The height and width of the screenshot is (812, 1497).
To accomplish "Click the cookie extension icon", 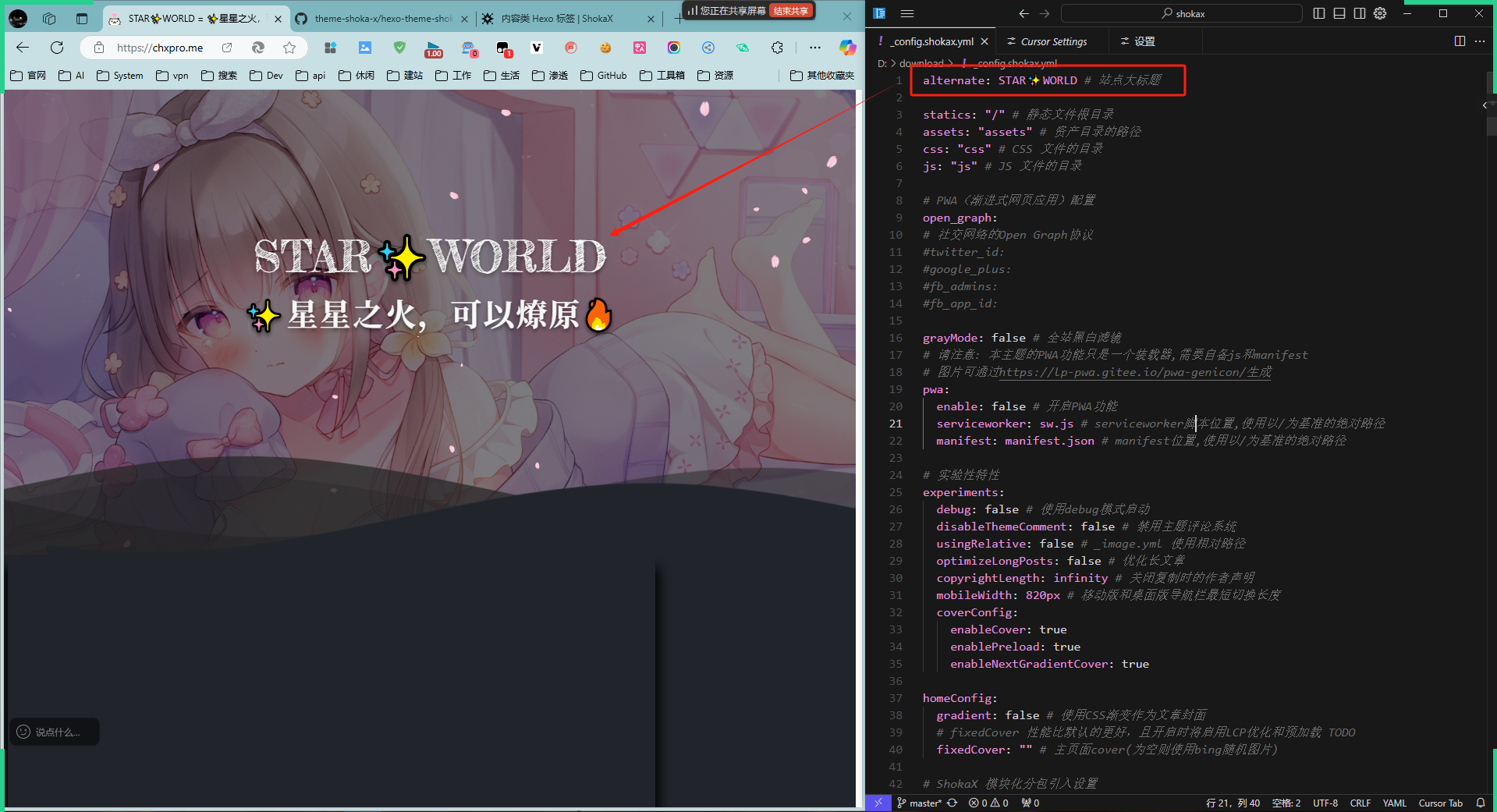I will [x=605, y=48].
